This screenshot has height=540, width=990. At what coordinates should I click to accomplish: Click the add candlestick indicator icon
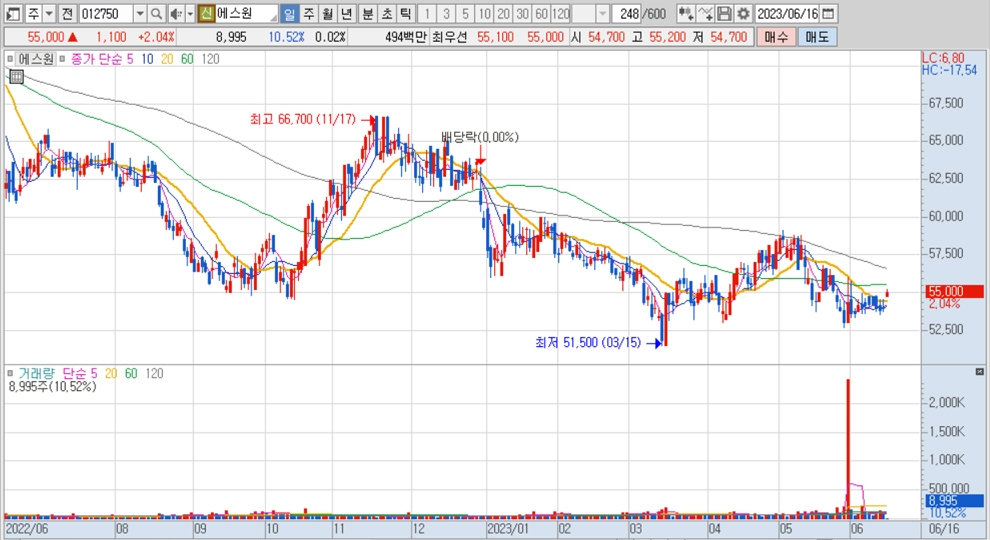tap(686, 14)
